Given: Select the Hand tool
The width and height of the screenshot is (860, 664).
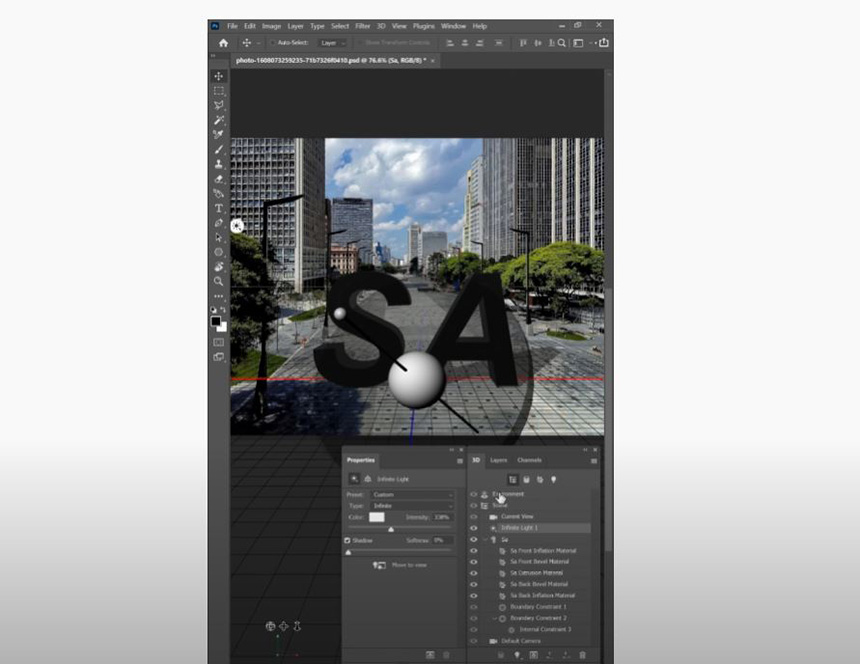Looking at the screenshot, I should pyautogui.click(x=219, y=266).
